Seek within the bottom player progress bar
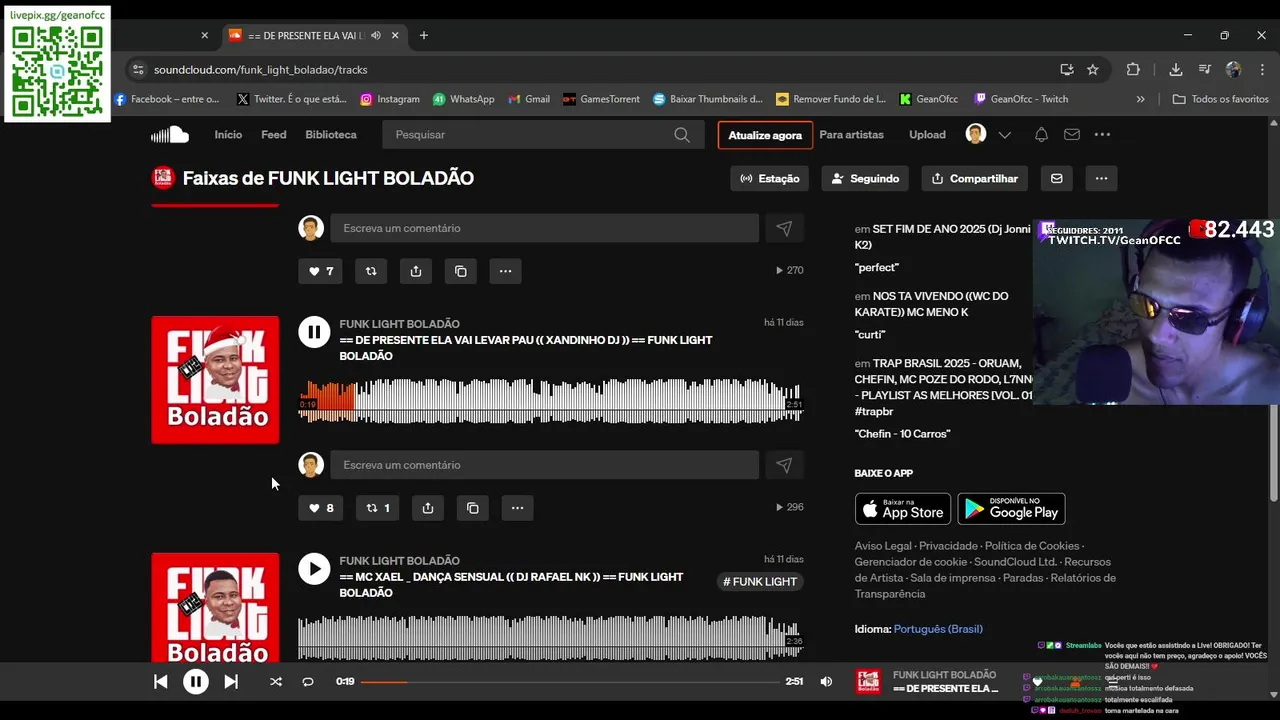Screen dimensions: 1280x720 click(x=570, y=682)
